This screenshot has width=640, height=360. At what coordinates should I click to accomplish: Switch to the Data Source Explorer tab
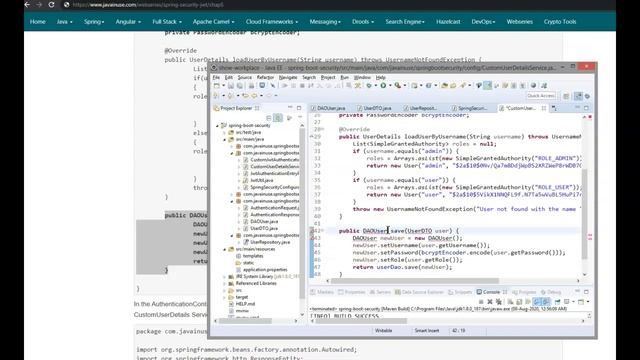[419, 292]
